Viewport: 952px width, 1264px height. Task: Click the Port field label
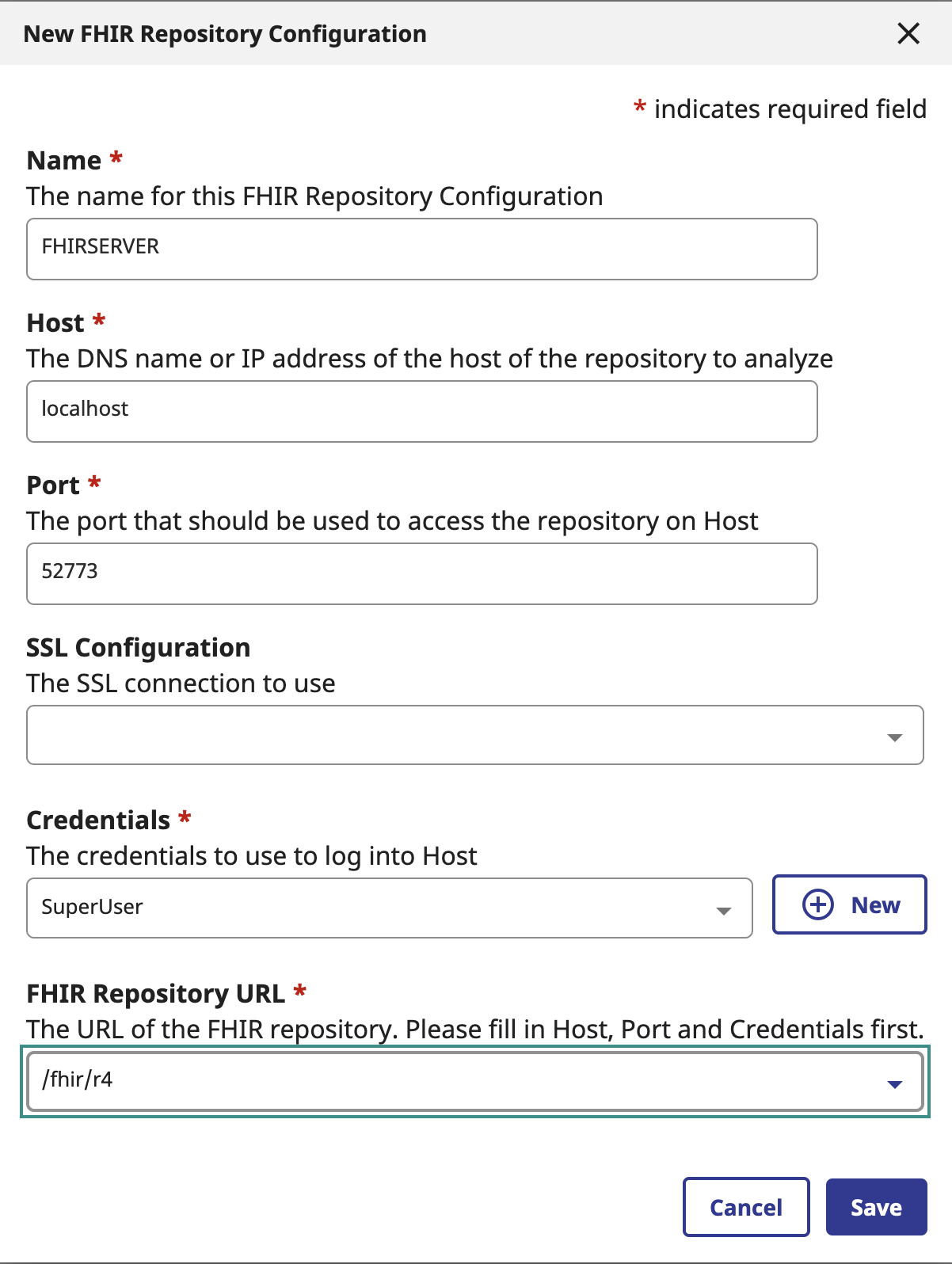(x=53, y=485)
